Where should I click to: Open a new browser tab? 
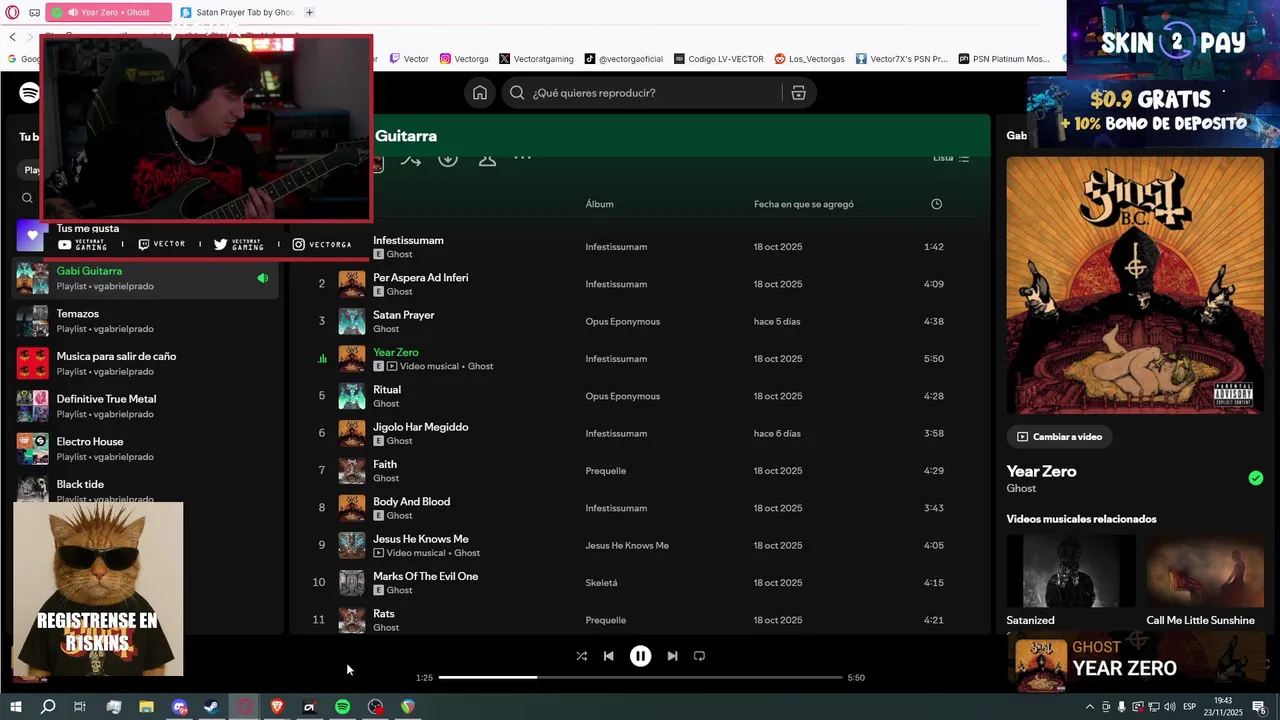click(x=309, y=12)
